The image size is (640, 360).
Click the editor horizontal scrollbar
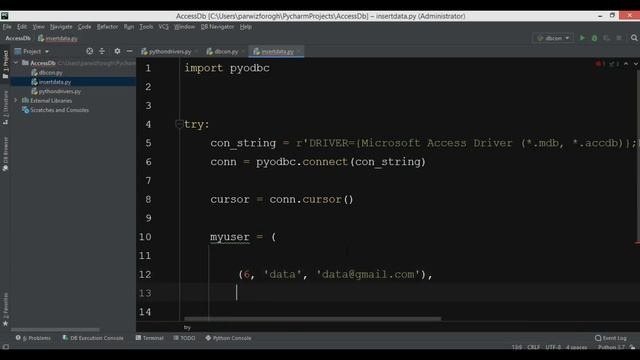coord(312,319)
